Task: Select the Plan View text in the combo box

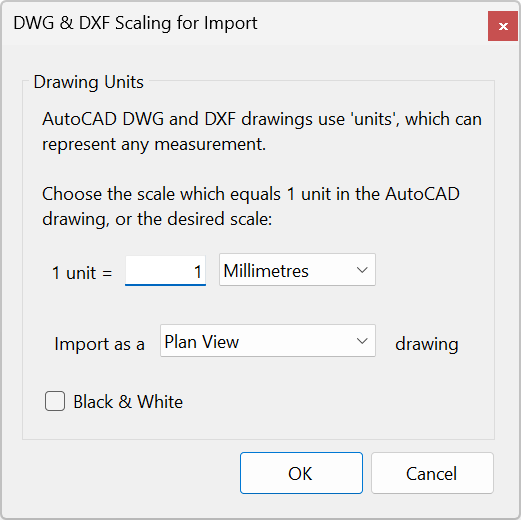Action: coord(202,342)
